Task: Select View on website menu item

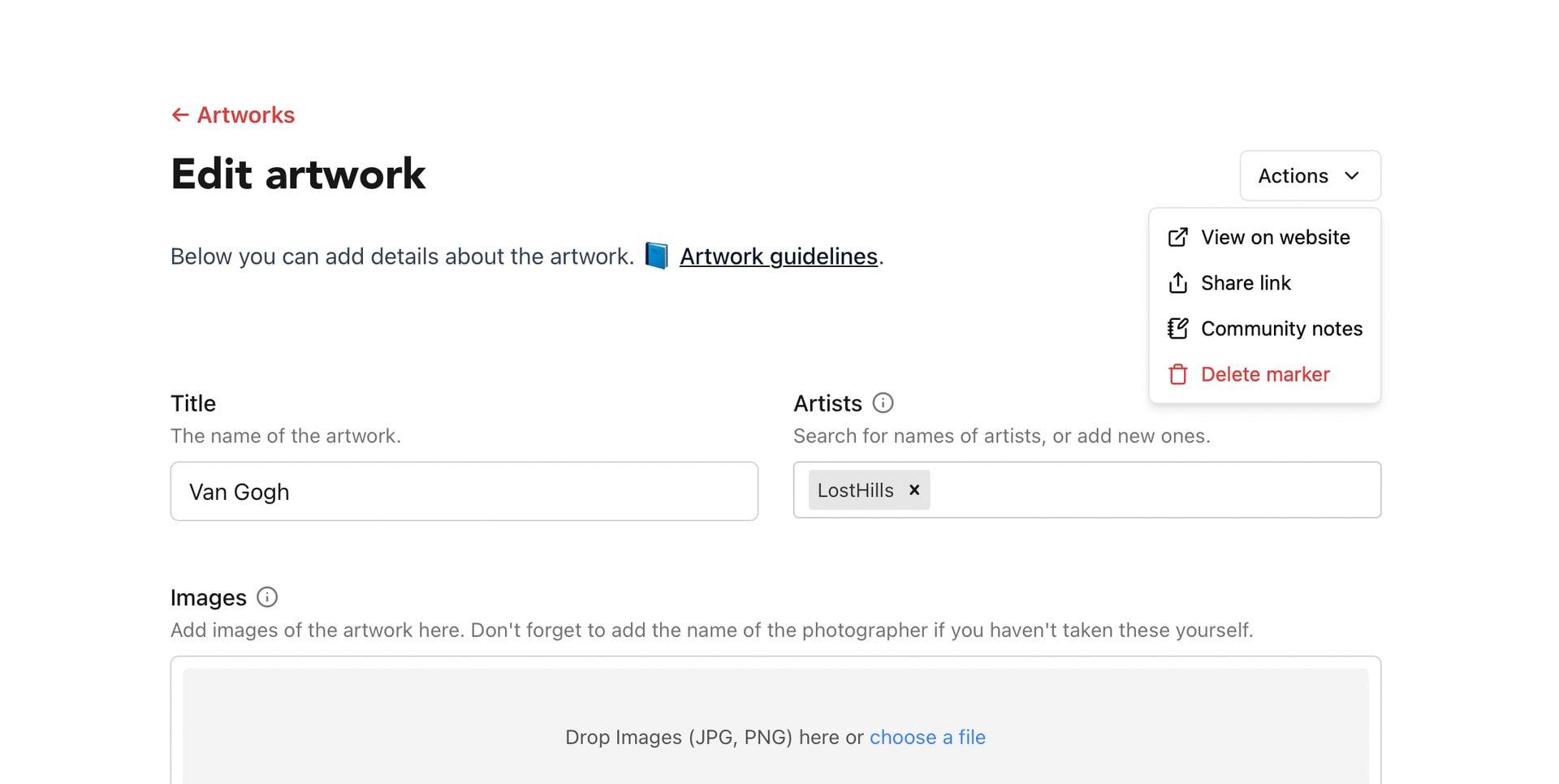Action: (1275, 237)
